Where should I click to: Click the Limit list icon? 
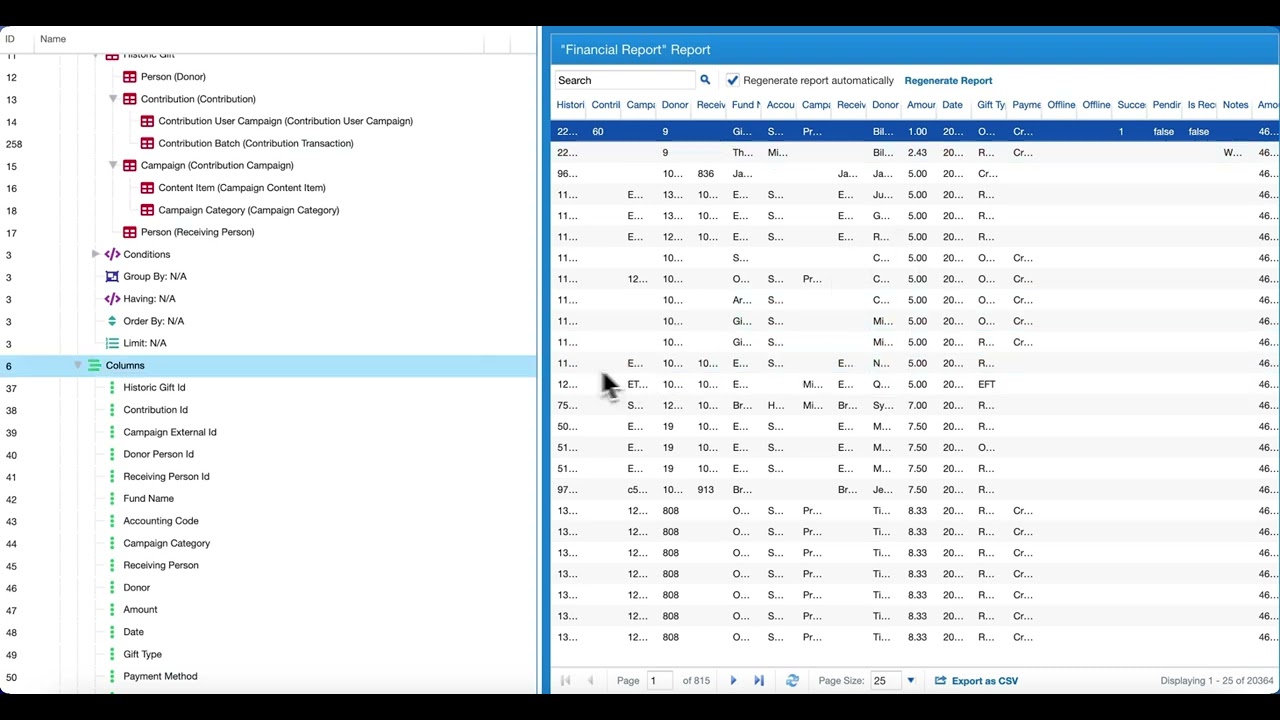click(112, 343)
